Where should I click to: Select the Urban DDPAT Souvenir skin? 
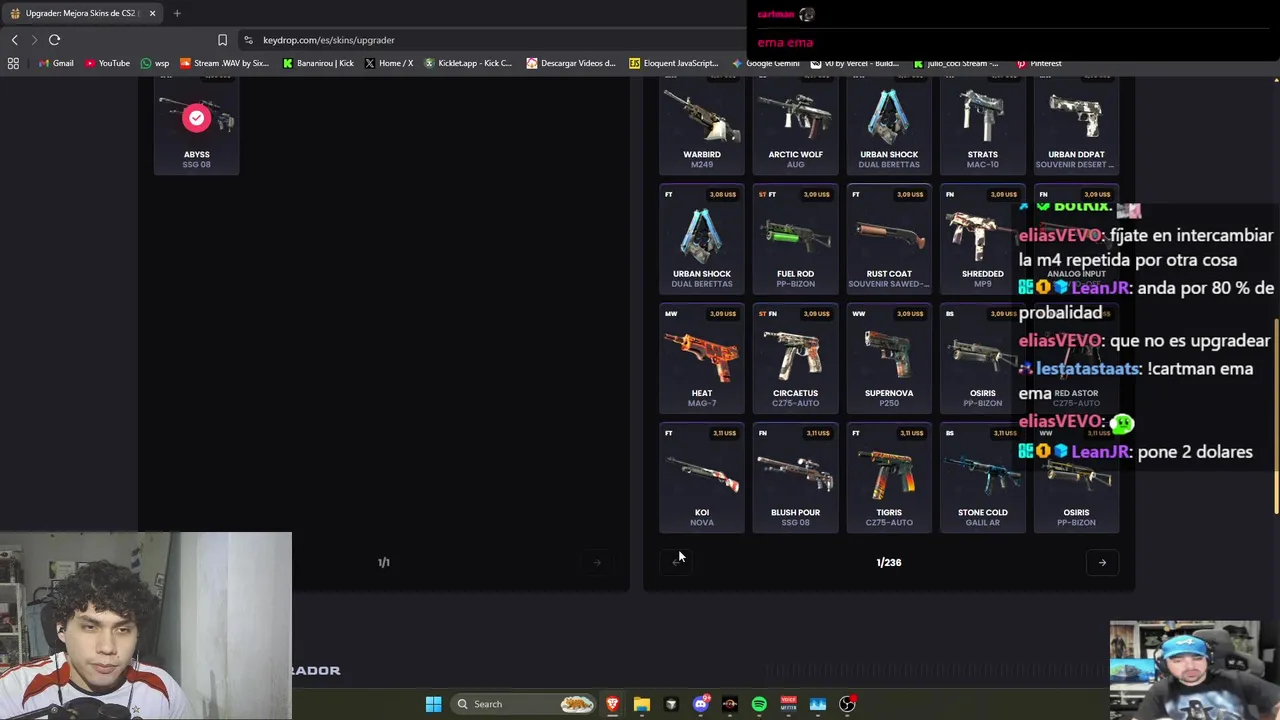coord(1076,125)
